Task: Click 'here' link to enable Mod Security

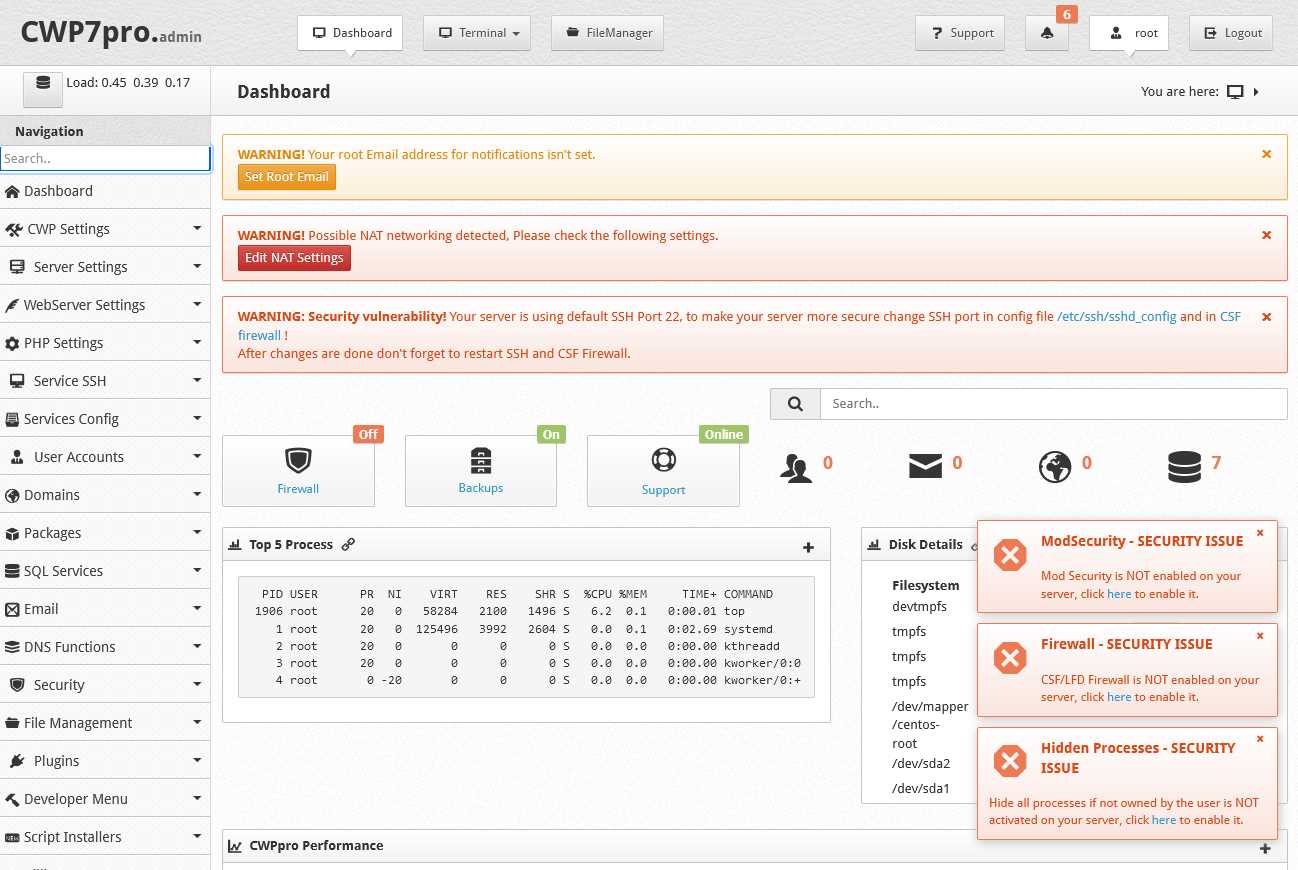Action: [1119, 594]
